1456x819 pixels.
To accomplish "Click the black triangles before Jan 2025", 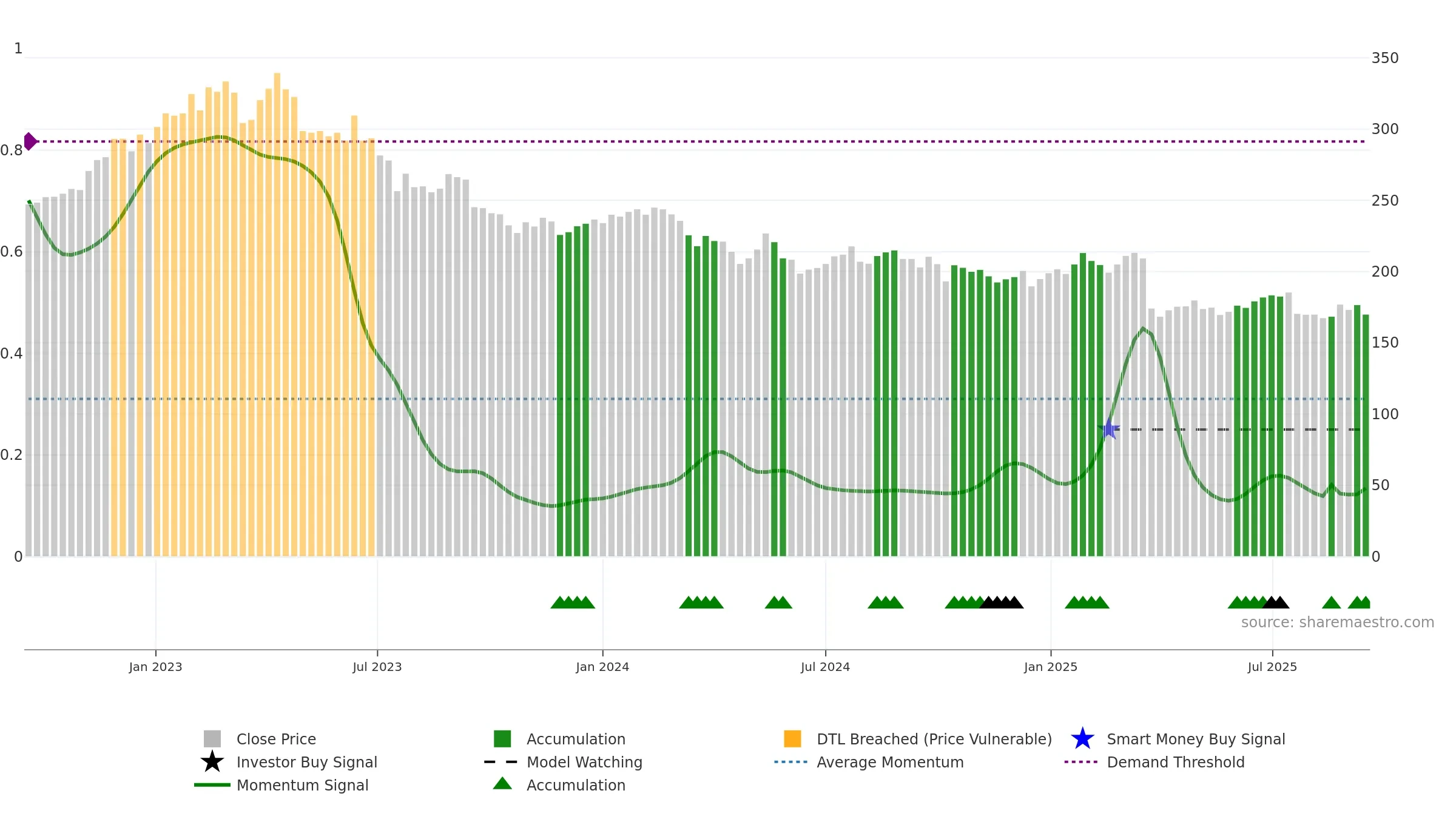I will (1002, 602).
